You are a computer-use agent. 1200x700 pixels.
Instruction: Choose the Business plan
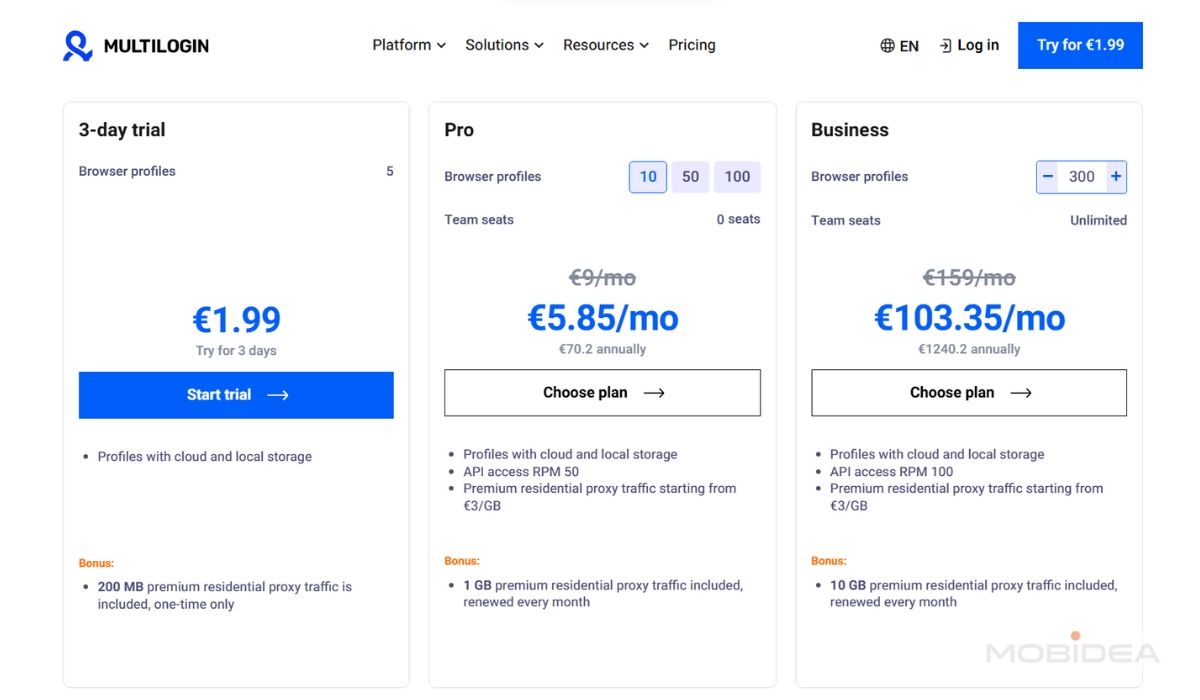(967, 392)
